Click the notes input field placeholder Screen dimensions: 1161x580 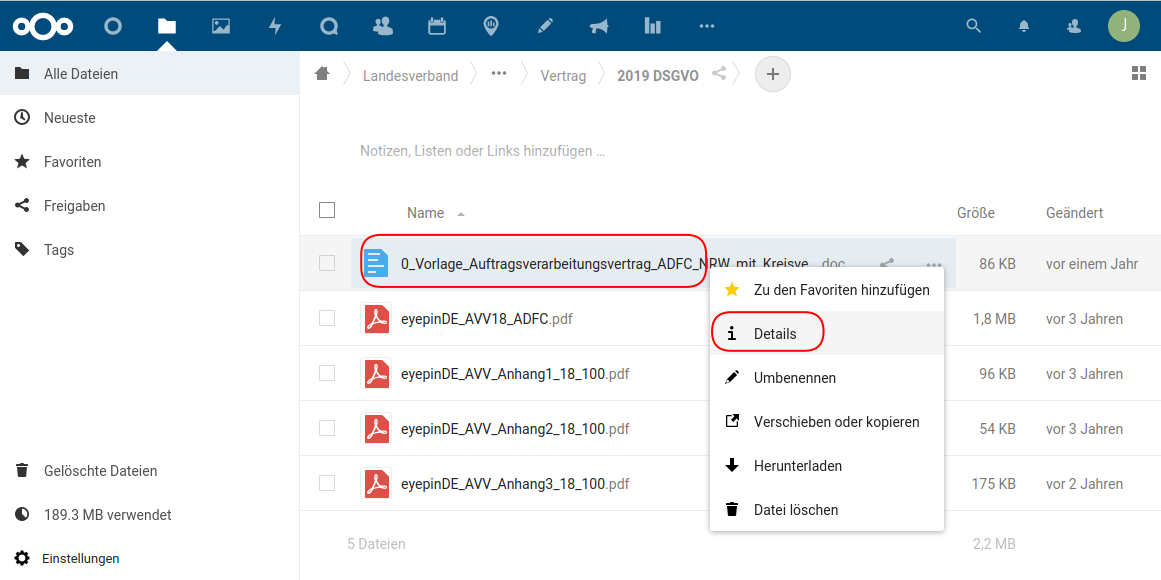point(482,152)
